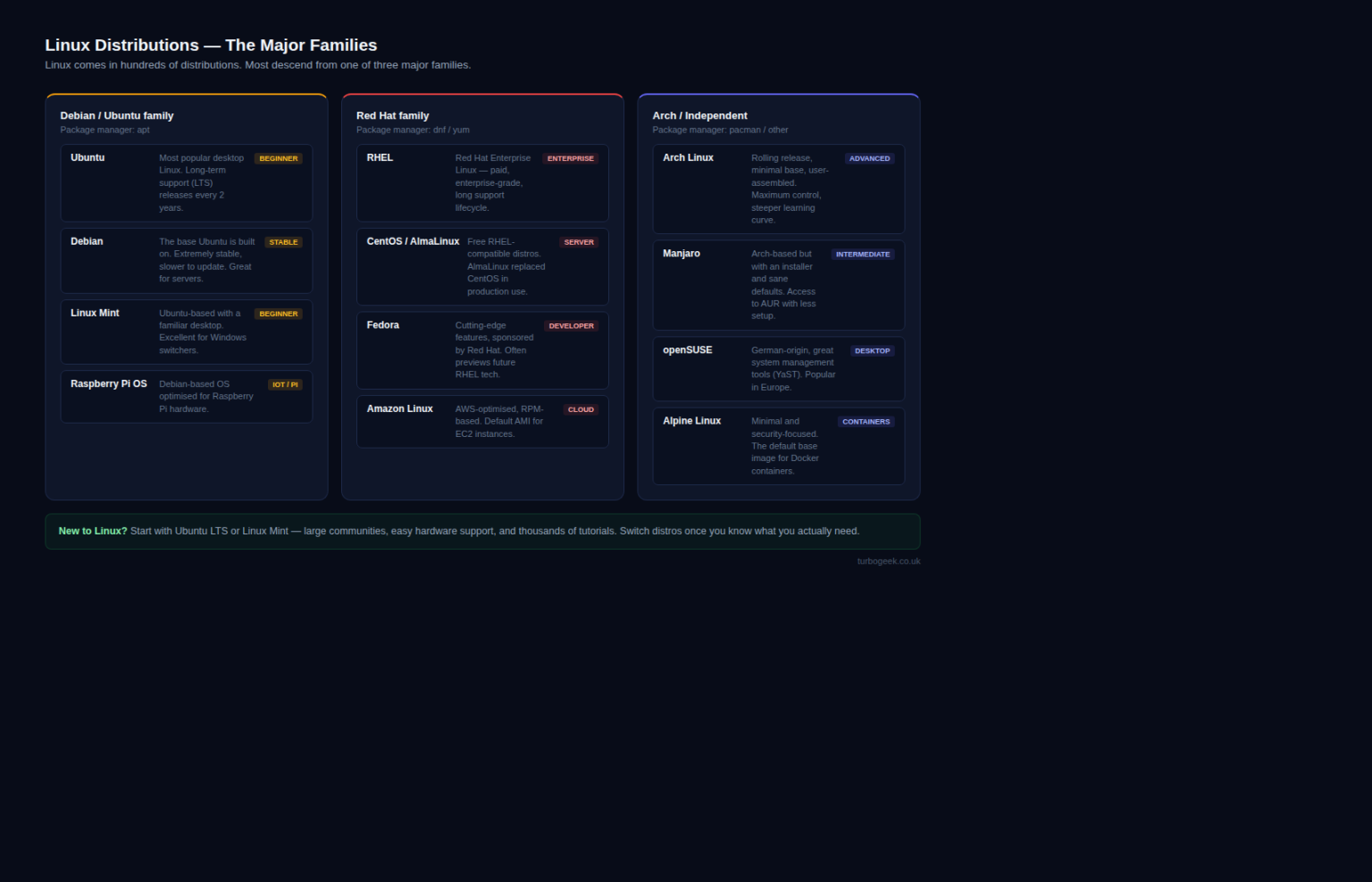The image size is (1372, 882).
Task: Click the "AWS-optimised, RPM-based" description
Action: point(501,421)
